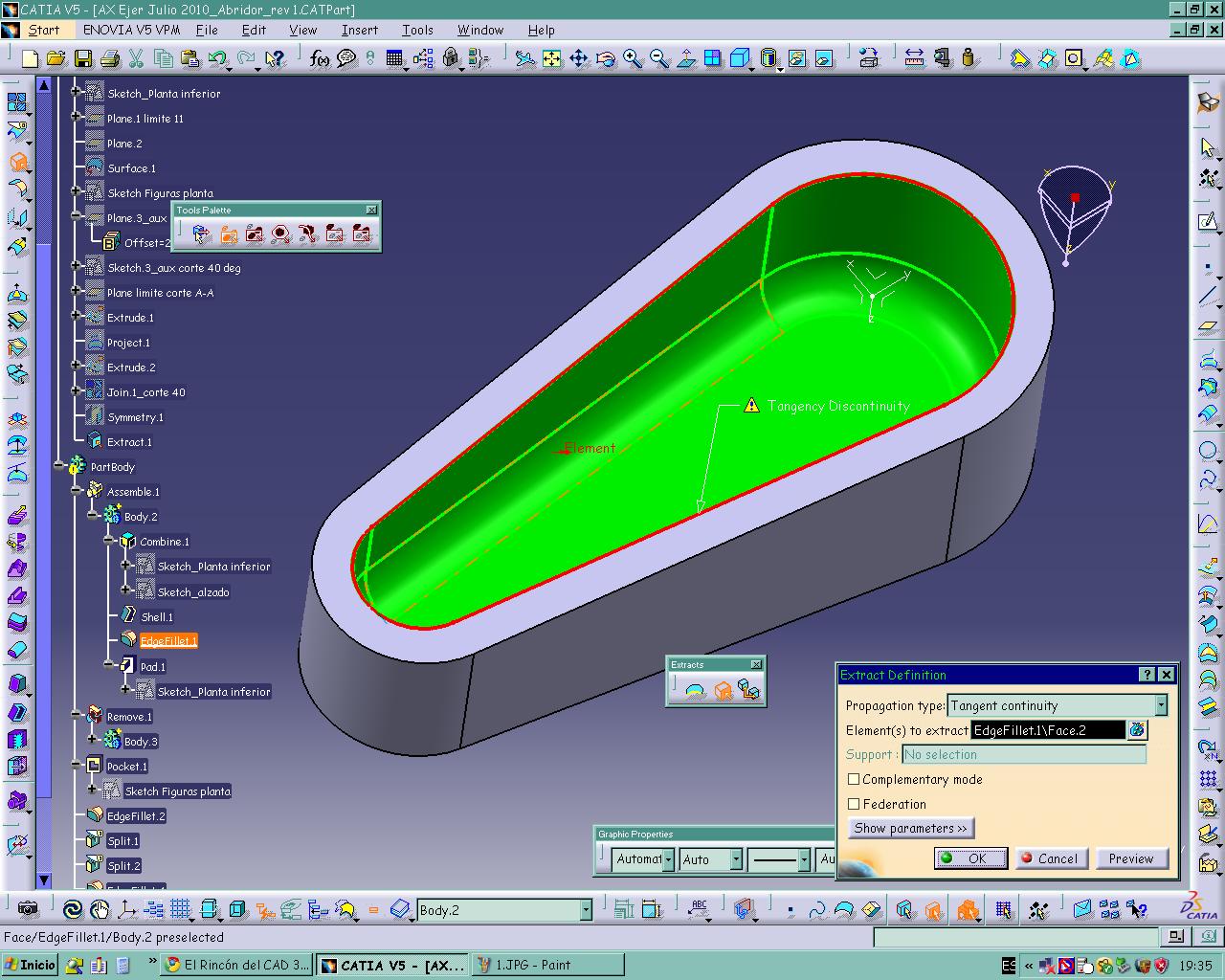1225x980 pixels.
Task: Enable the Federation checkbox
Action: coord(854,804)
